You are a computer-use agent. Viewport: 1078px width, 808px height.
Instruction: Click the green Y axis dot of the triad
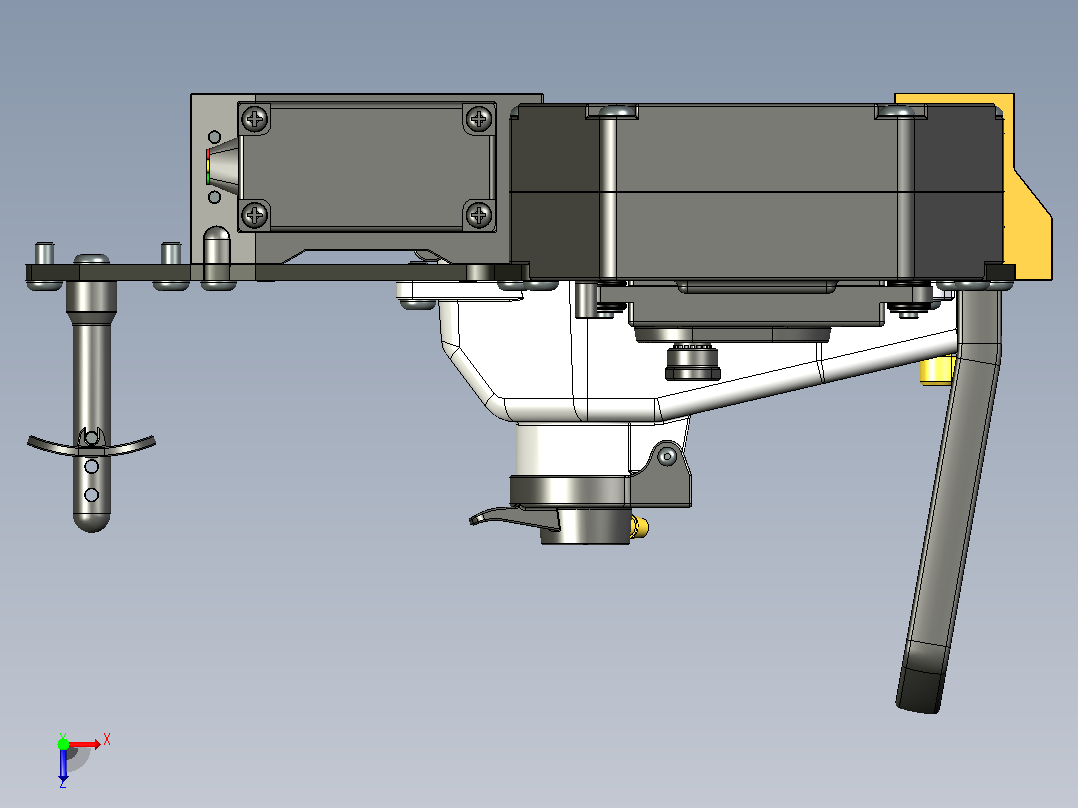coord(63,743)
